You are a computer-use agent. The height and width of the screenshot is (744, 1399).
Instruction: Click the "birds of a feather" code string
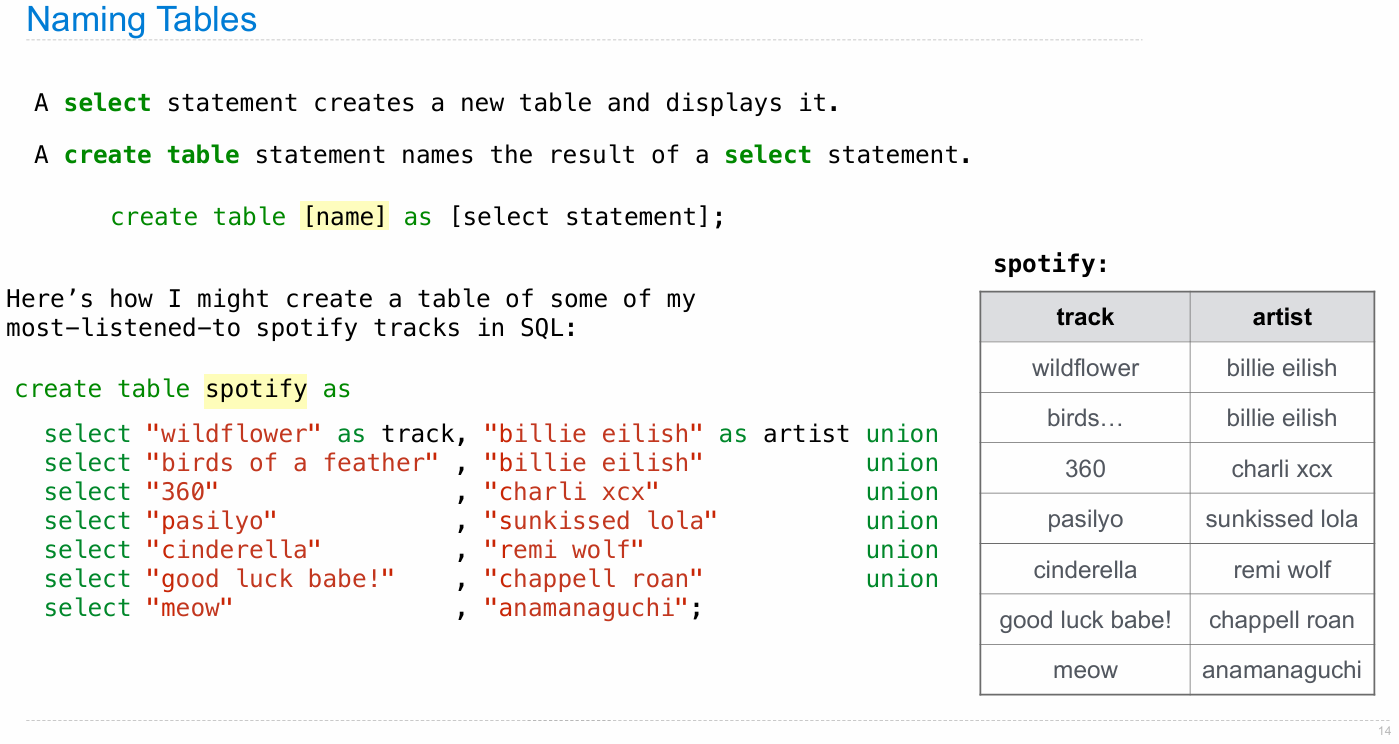click(292, 463)
